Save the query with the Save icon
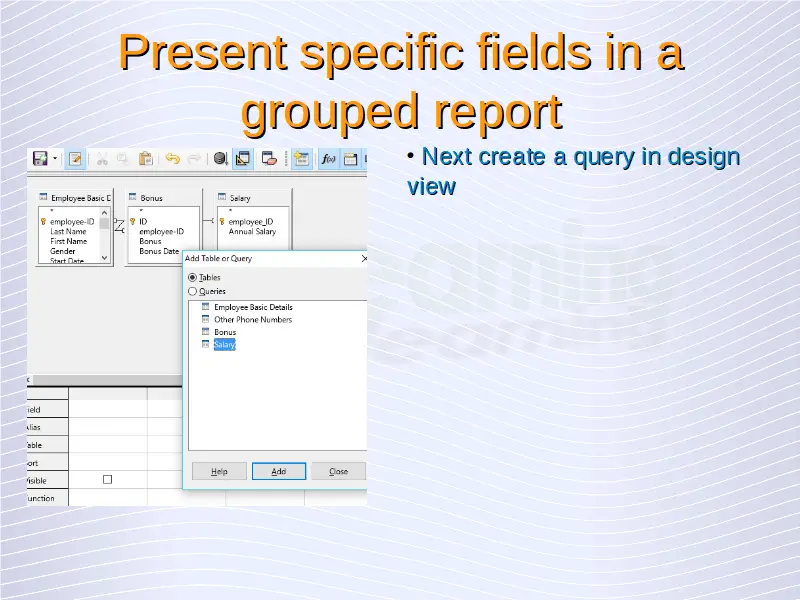800x600 pixels. pyautogui.click(x=40, y=159)
